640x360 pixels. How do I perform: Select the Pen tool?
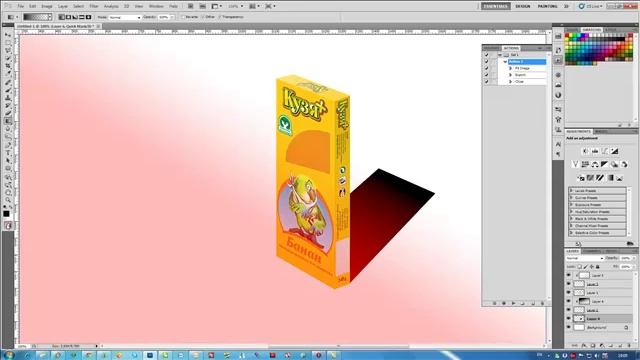click(8, 145)
